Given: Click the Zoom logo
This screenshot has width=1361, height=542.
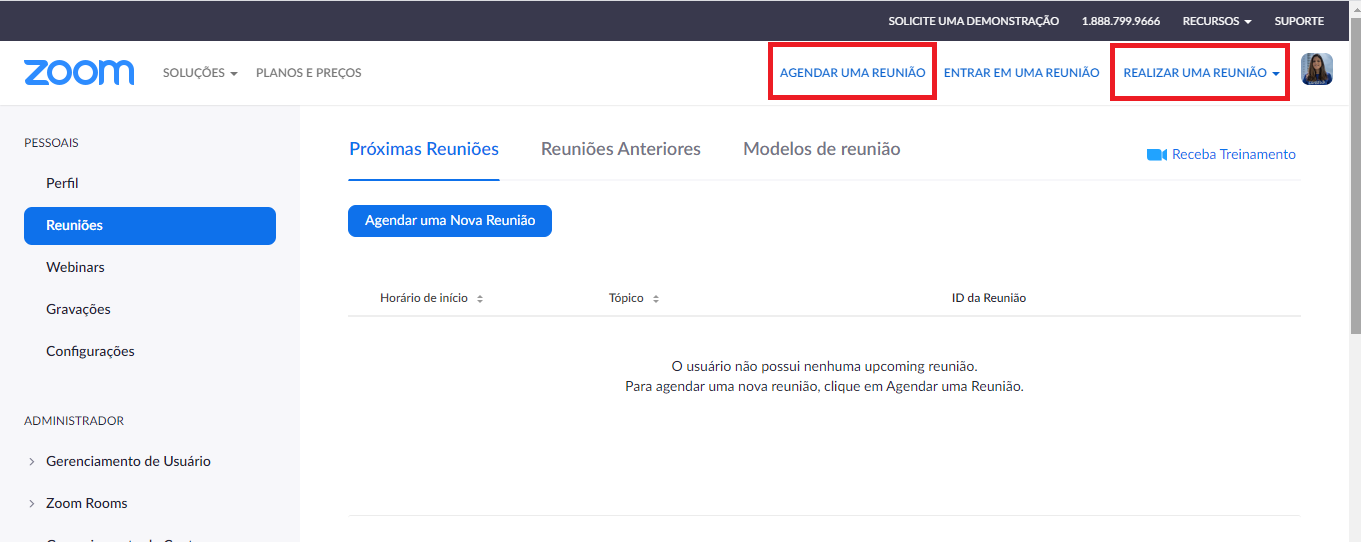Looking at the screenshot, I should tap(79, 72).
